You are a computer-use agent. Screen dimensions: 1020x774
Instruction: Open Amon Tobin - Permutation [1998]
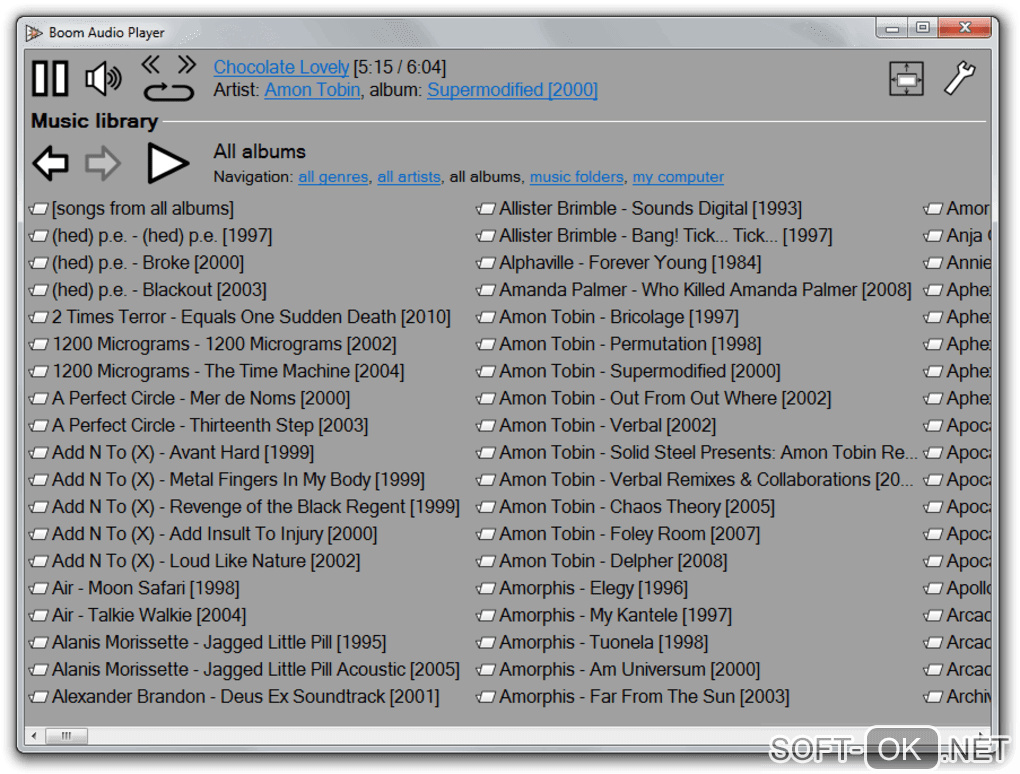[x=619, y=344]
